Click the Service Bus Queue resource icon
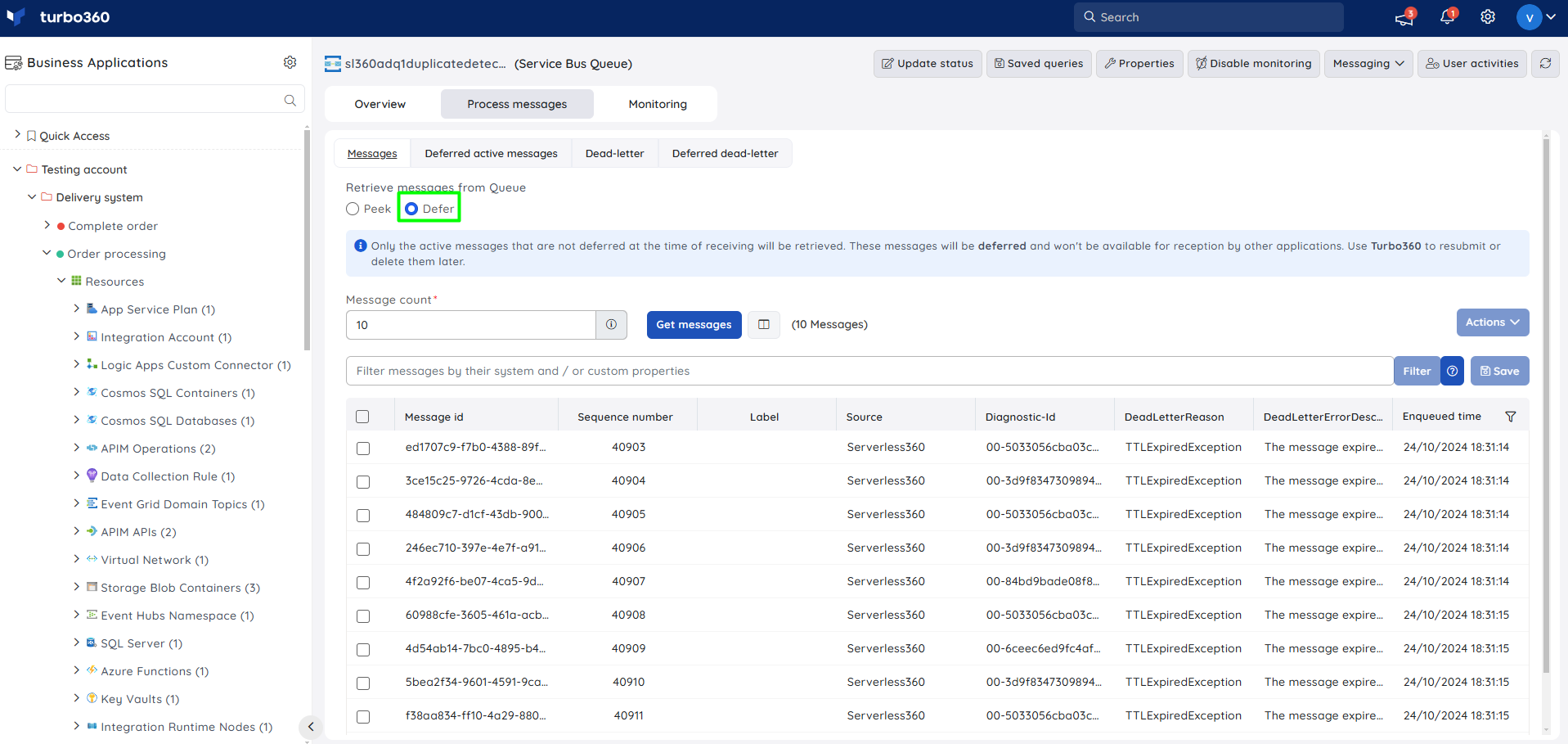The image size is (1568, 744). coord(332,64)
